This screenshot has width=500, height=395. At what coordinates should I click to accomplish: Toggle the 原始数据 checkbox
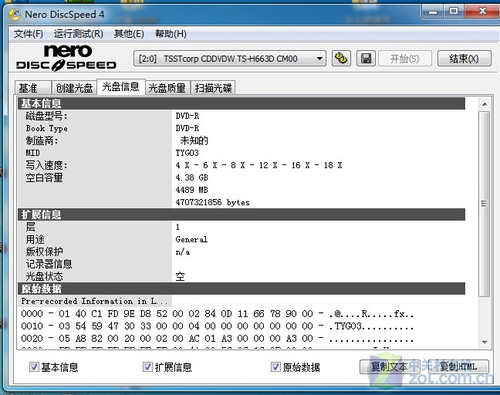[275, 367]
